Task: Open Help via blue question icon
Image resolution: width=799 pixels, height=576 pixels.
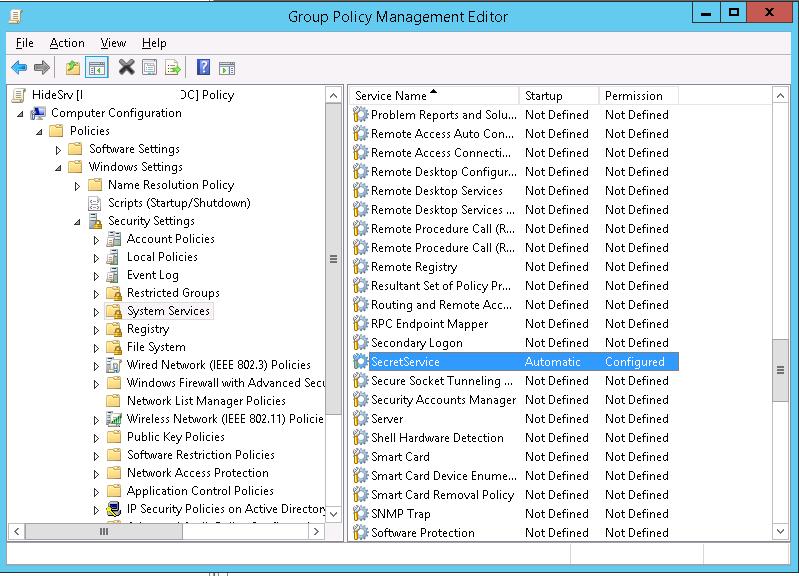Action: click(x=203, y=68)
